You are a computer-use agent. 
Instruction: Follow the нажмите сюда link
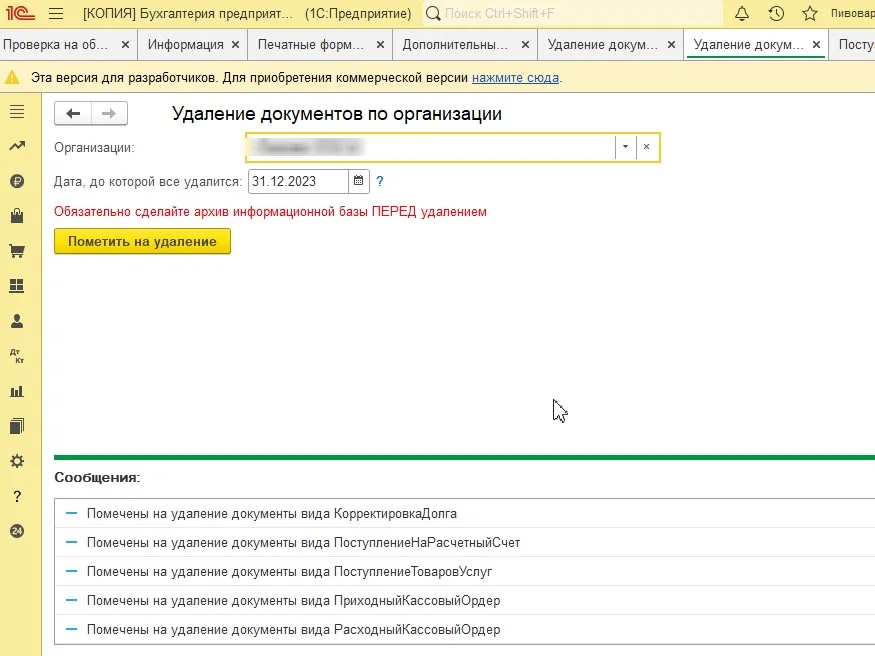tap(515, 78)
